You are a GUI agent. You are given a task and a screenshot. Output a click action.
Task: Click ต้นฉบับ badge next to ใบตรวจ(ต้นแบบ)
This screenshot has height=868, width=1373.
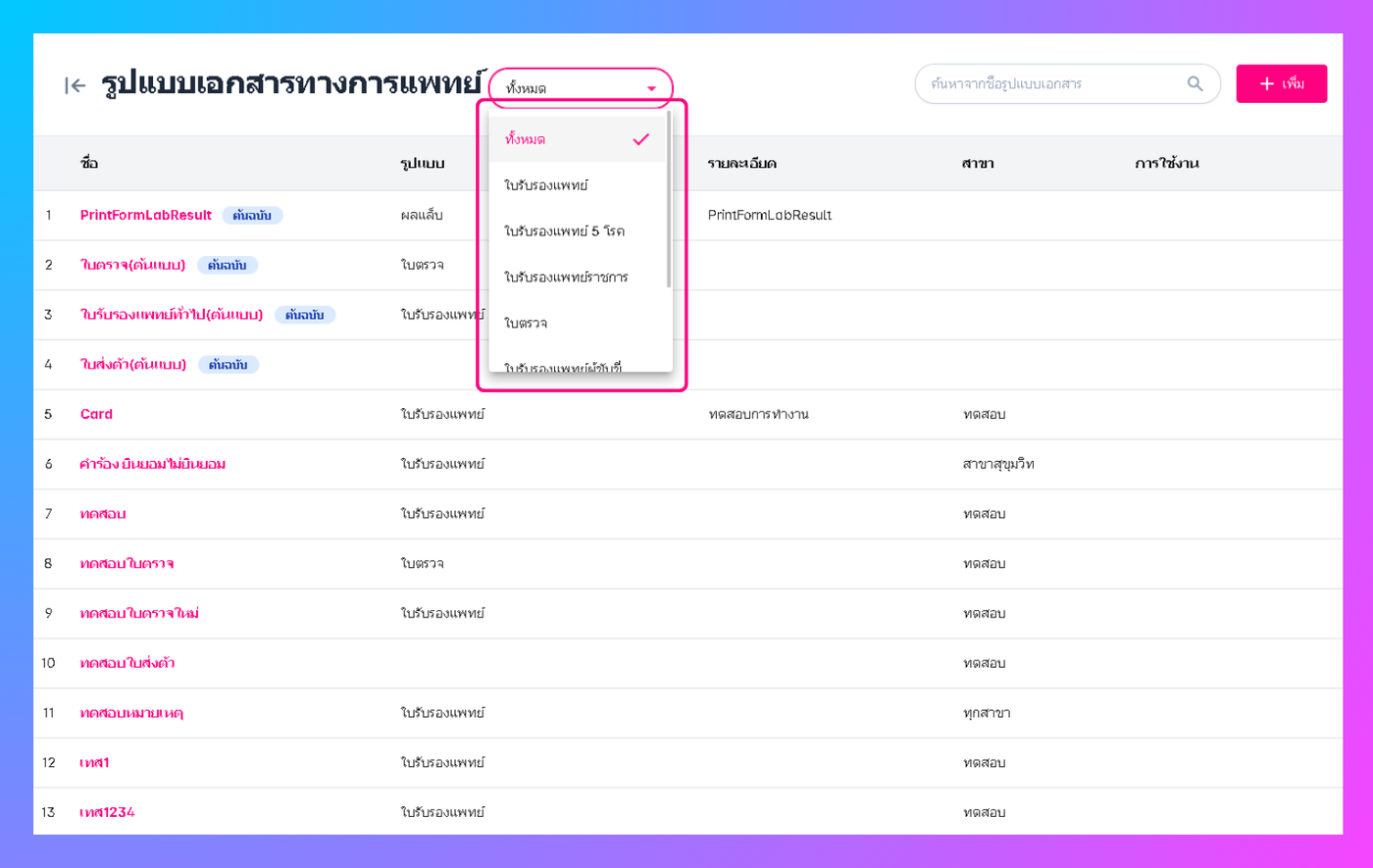[x=228, y=265]
